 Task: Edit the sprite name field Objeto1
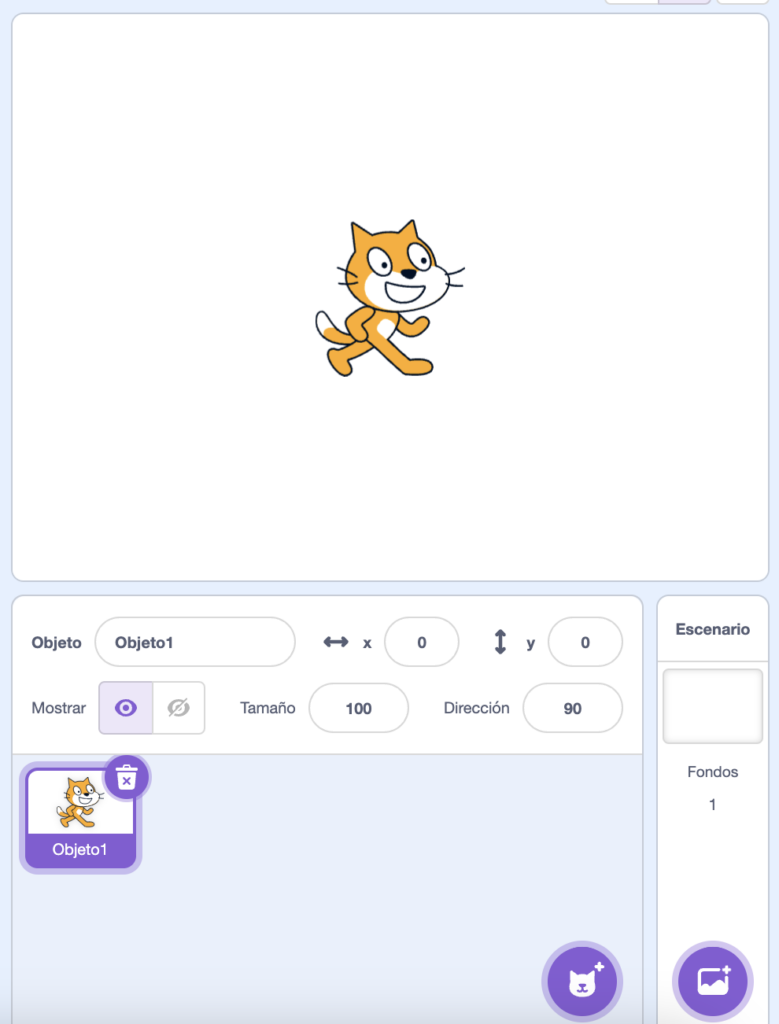coord(195,642)
